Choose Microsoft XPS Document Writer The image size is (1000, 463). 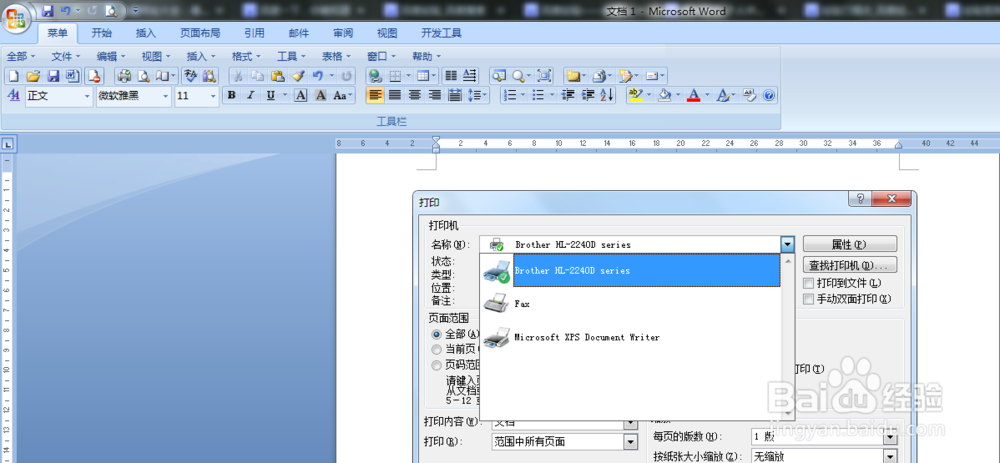[x=630, y=337]
